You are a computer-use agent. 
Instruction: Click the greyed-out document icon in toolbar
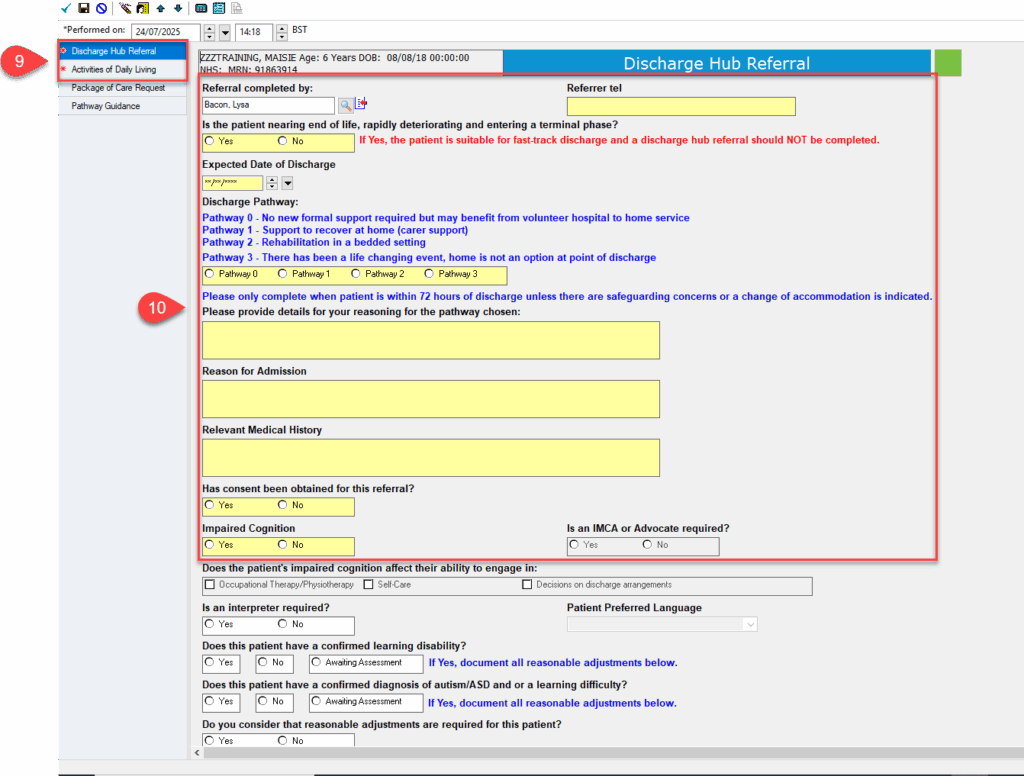point(236,8)
